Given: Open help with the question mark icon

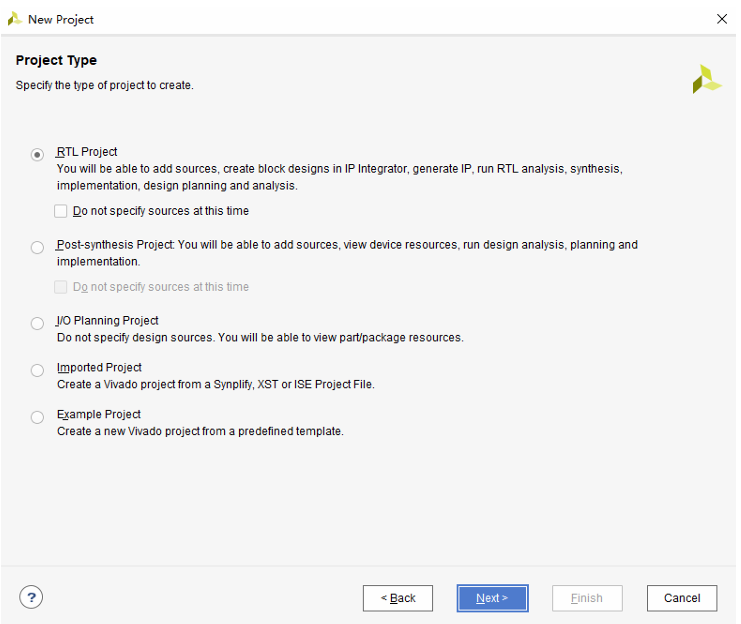Looking at the screenshot, I should tap(31, 598).
